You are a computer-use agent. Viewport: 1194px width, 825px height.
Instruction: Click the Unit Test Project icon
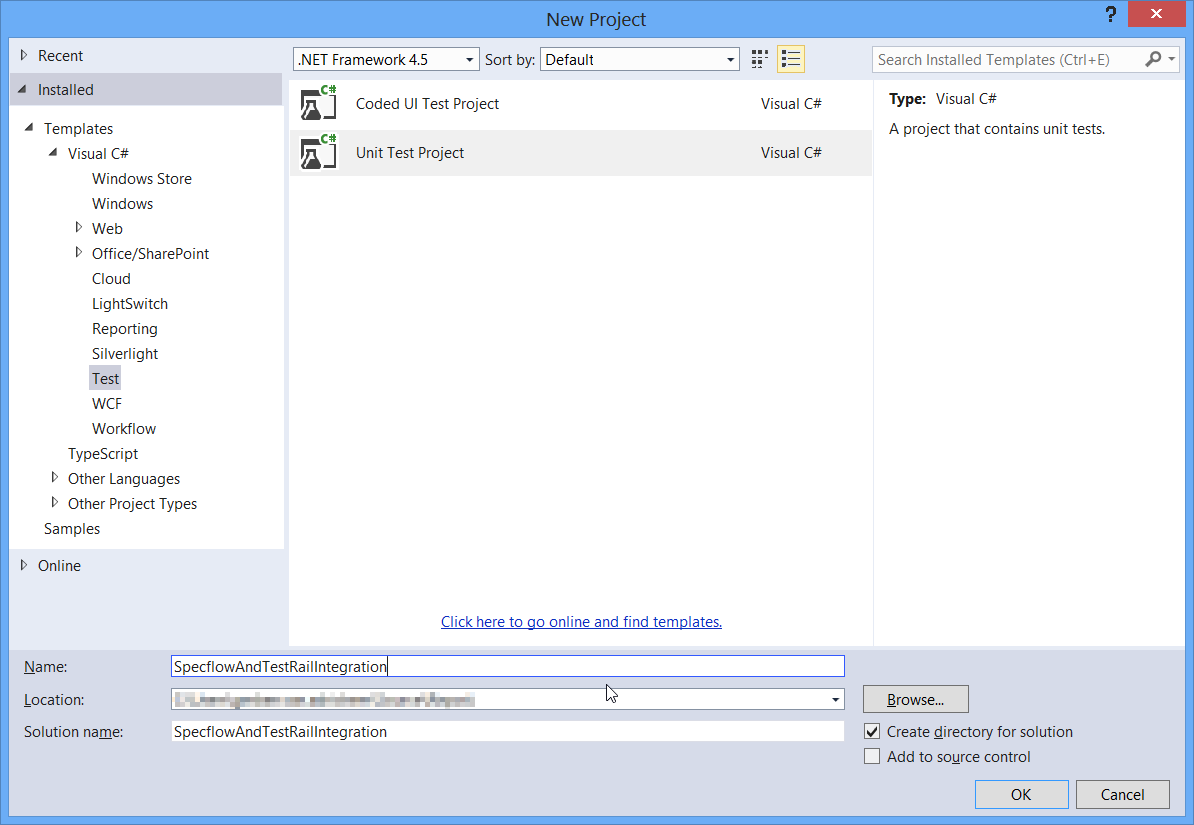tap(319, 153)
